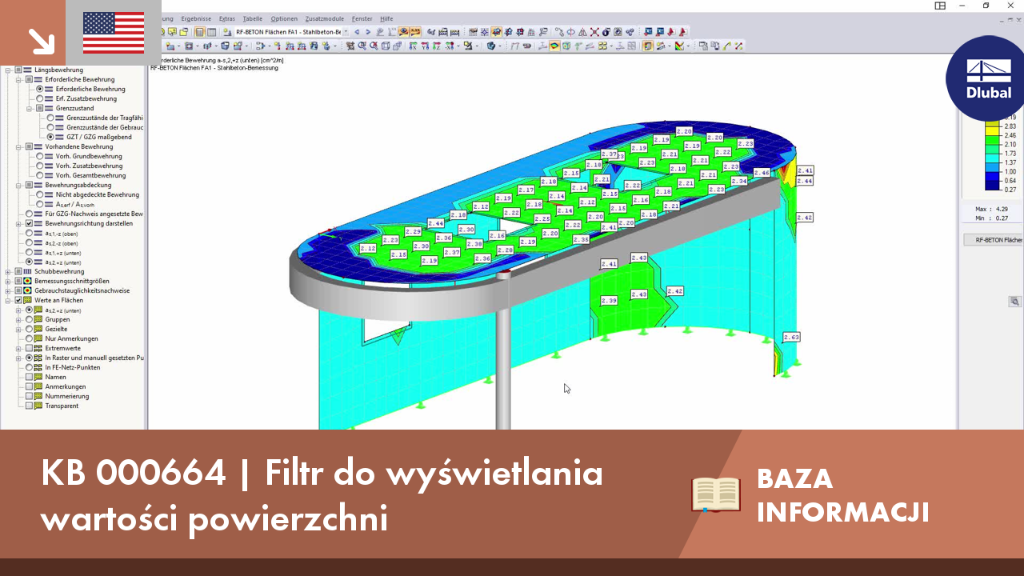Click the open book Baza Informacji icon
This screenshot has width=1024, height=576.
[x=716, y=494]
